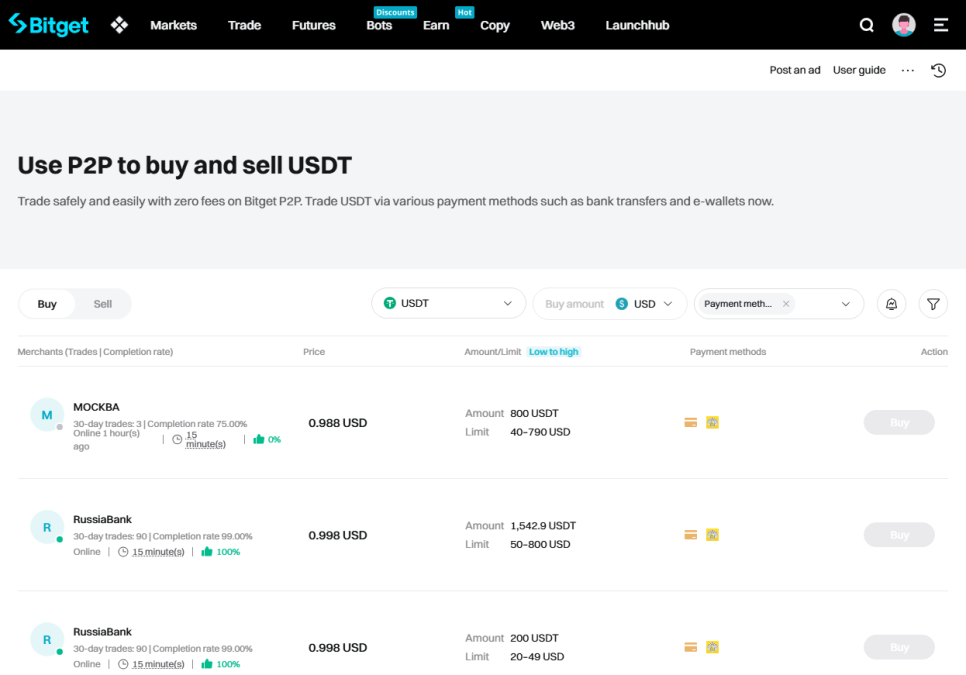
Task: Click 15 minute(s) on the 20-49 USD row
Action: (x=158, y=664)
